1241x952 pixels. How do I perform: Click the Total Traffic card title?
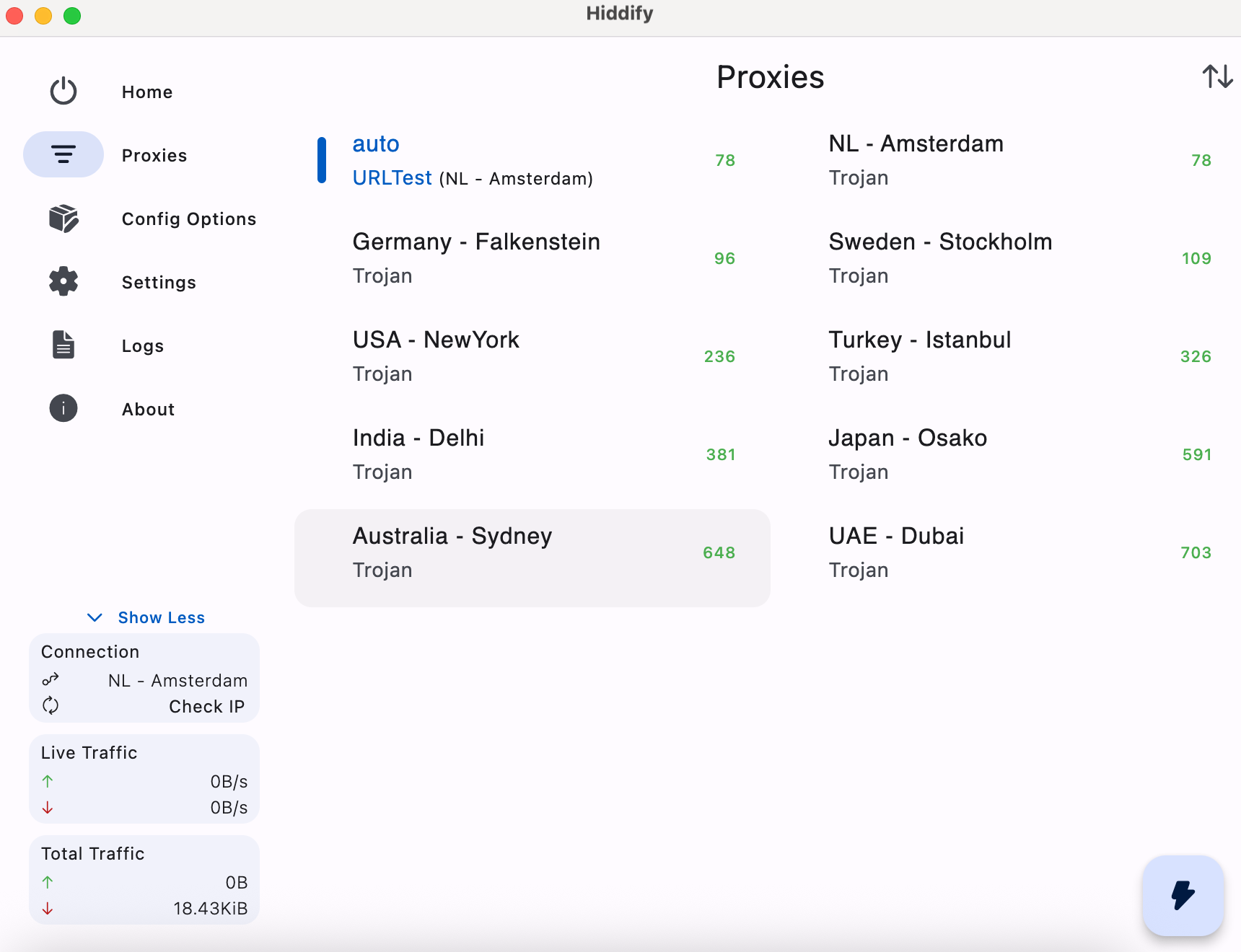(x=93, y=854)
